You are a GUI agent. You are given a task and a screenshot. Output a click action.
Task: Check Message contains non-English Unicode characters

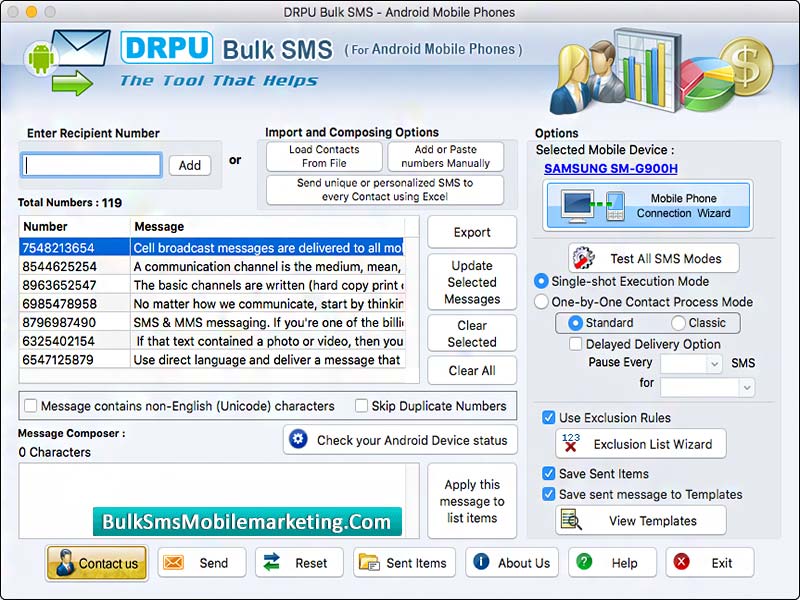[x=31, y=406]
